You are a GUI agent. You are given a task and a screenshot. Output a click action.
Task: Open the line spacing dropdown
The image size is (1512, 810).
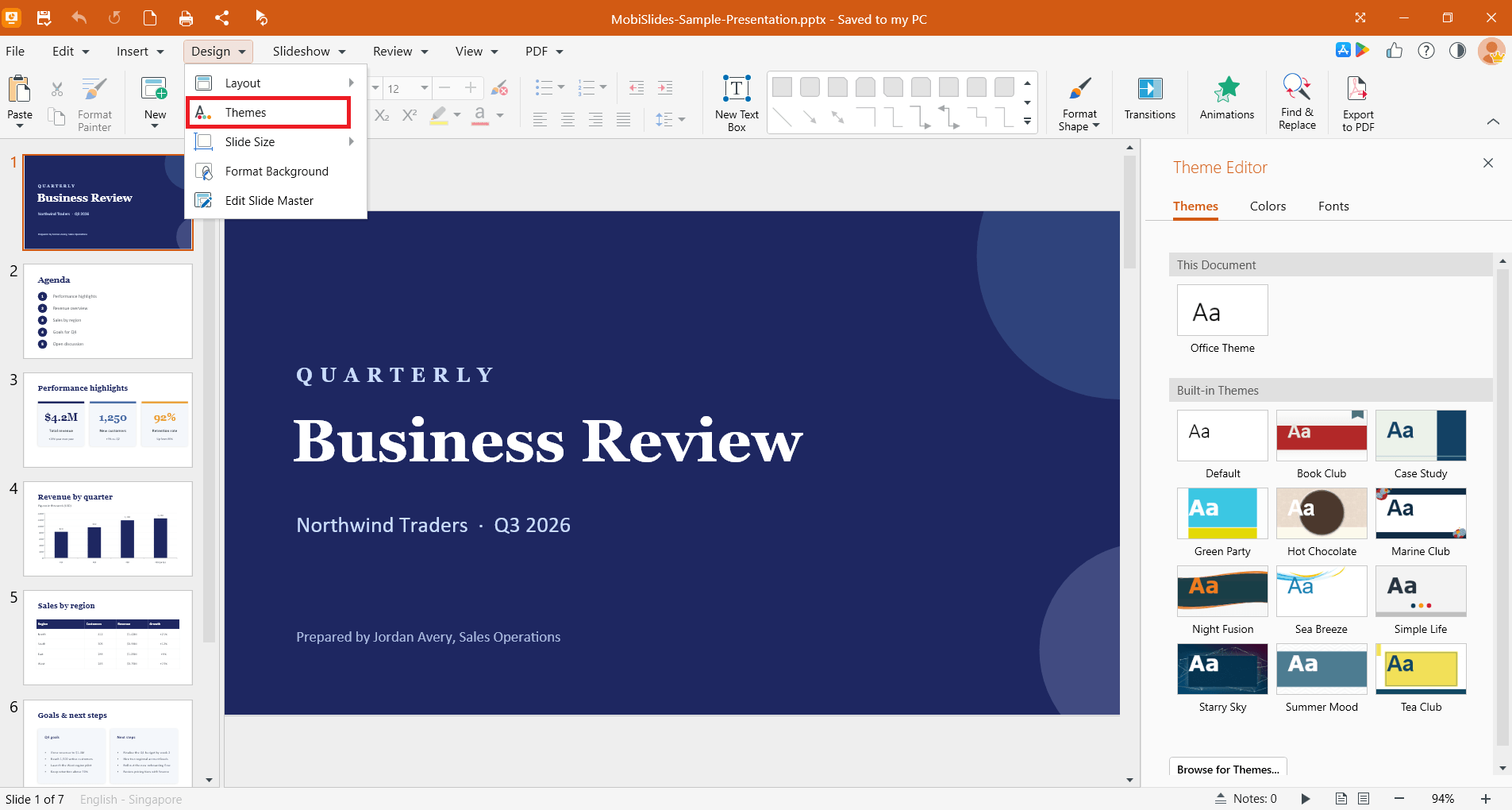coord(682,120)
